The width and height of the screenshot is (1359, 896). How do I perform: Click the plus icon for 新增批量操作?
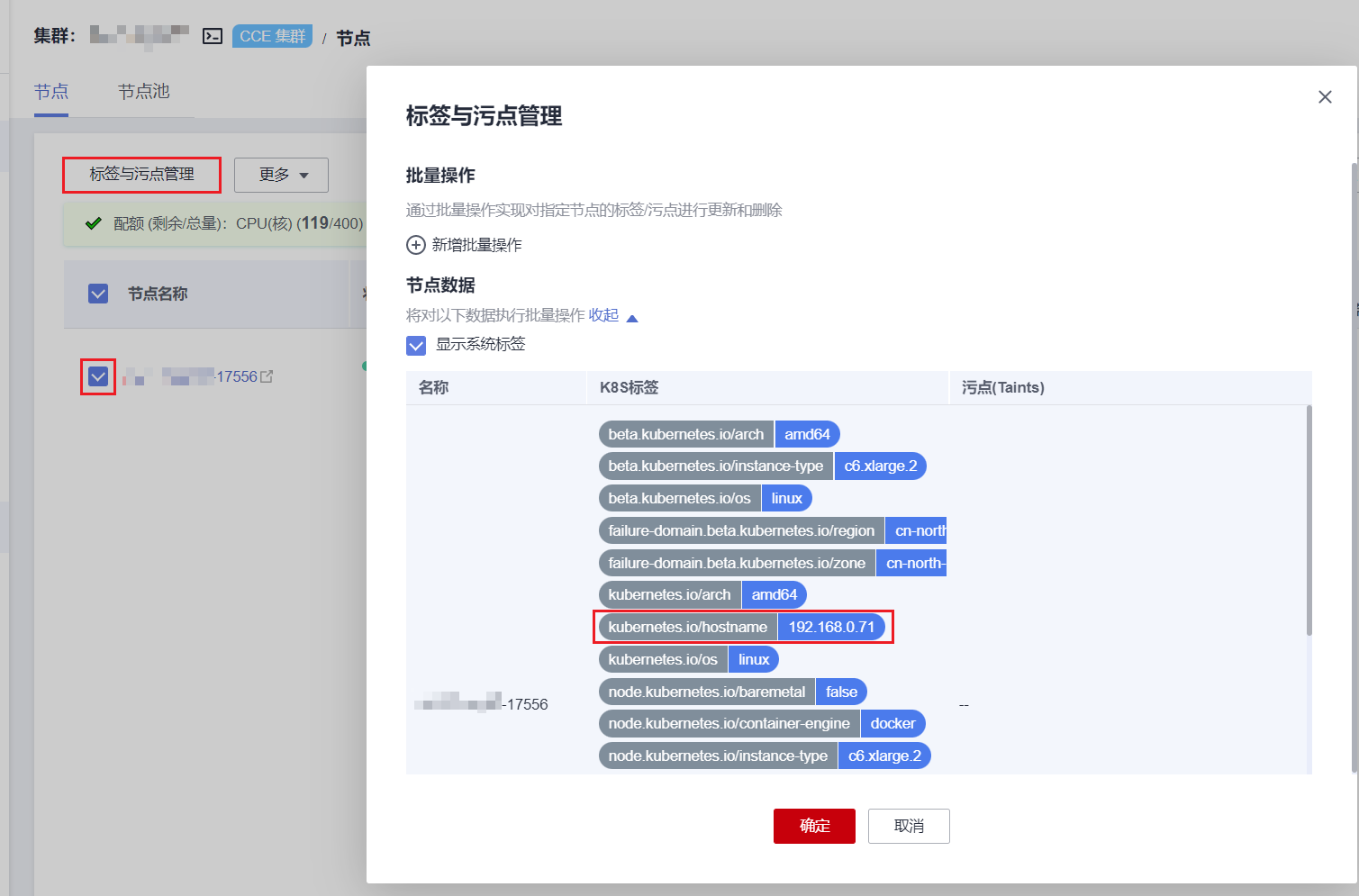tap(416, 245)
